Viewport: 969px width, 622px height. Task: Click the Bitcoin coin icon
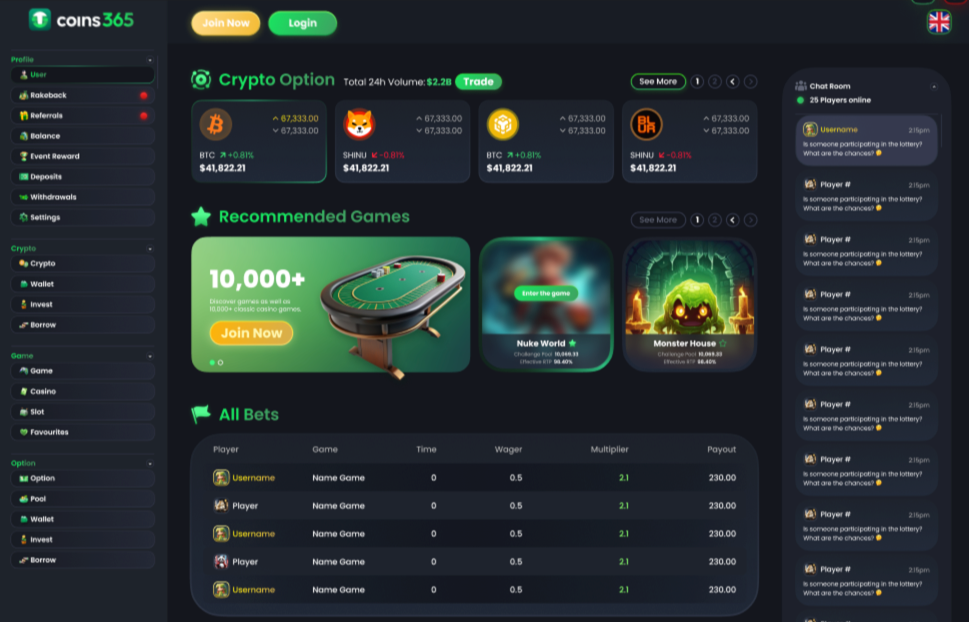(216, 124)
